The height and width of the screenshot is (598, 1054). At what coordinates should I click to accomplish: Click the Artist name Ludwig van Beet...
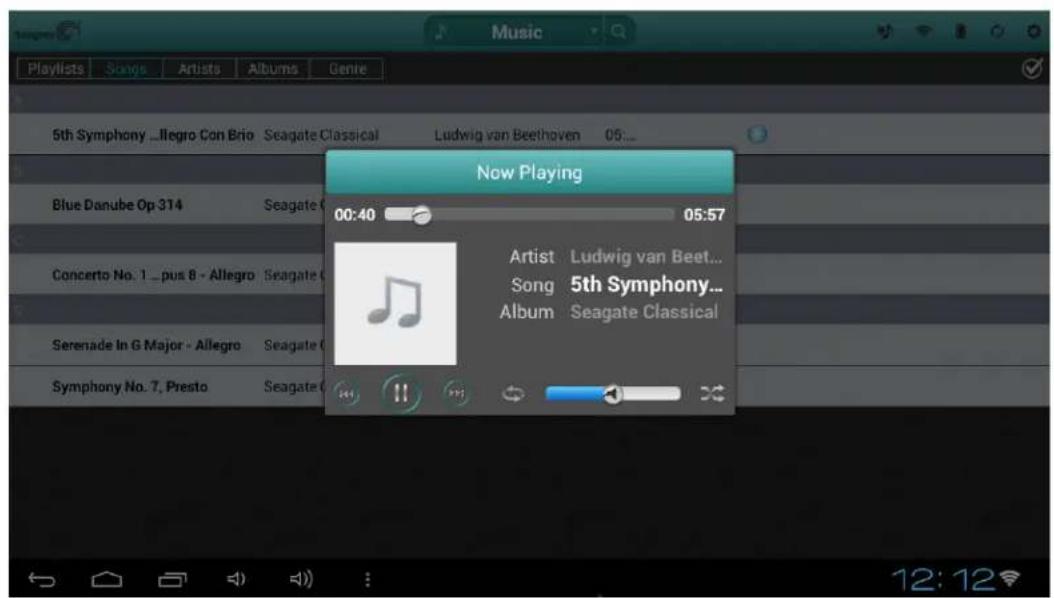point(646,257)
